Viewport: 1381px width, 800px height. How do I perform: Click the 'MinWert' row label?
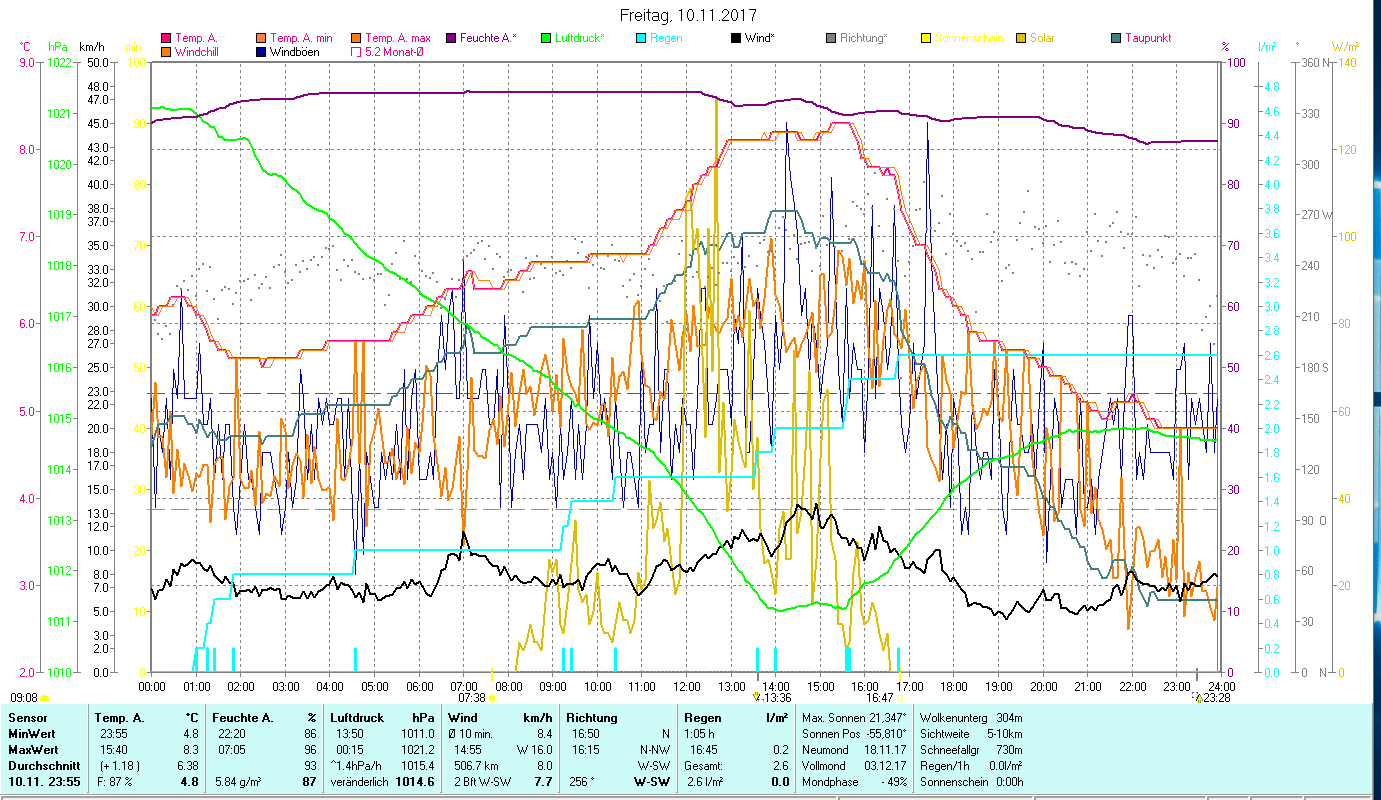coord(31,734)
